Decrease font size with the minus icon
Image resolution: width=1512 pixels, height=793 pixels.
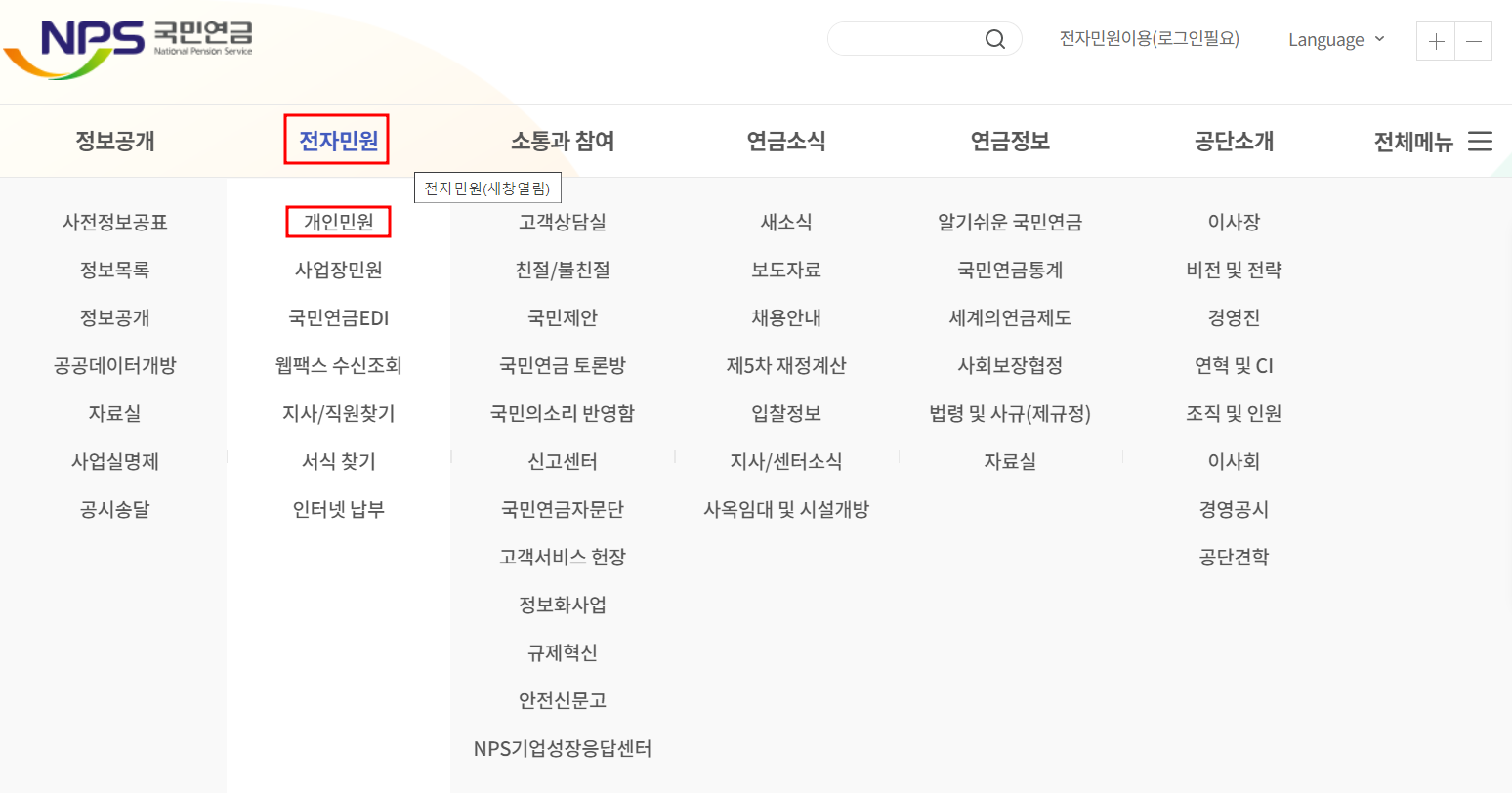[x=1474, y=41]
